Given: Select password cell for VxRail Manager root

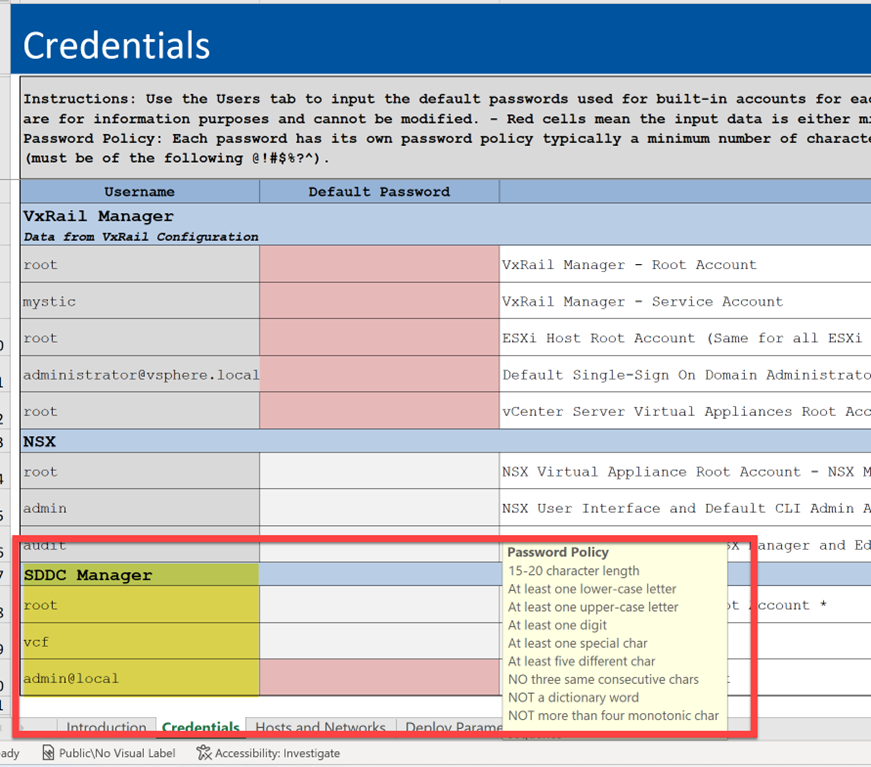Looking at the screenshot, I should coord(379,265).
